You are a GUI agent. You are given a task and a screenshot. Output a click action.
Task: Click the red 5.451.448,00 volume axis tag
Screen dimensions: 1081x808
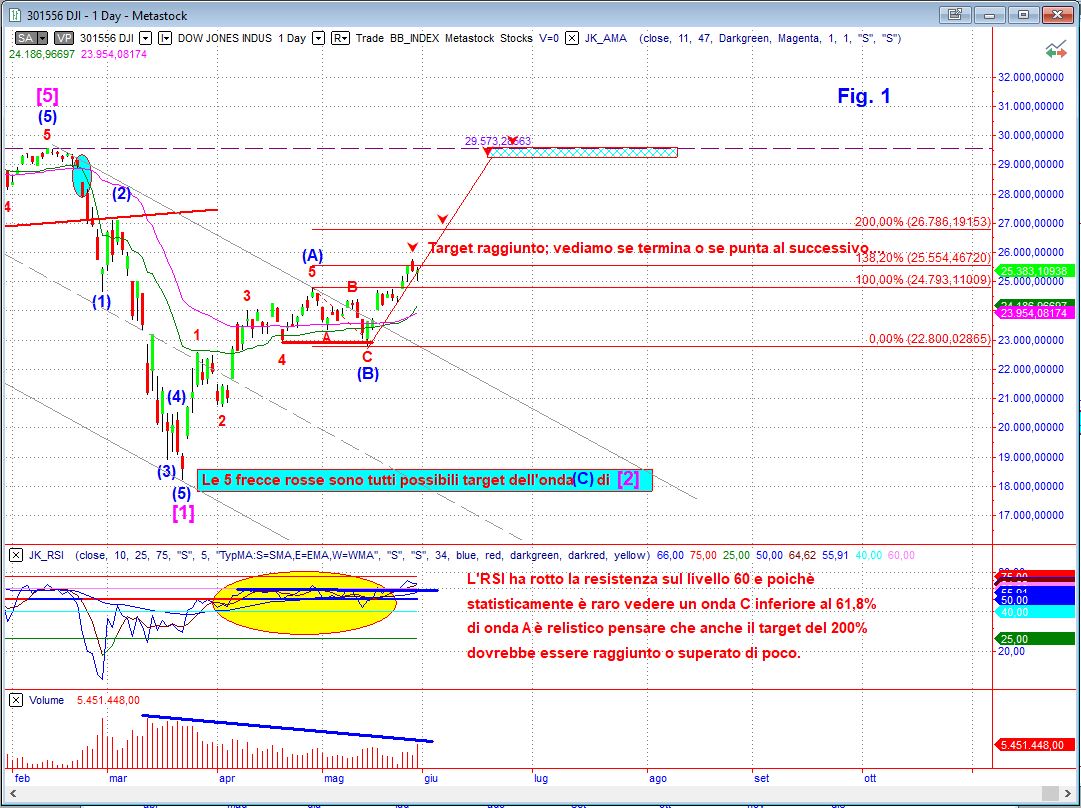coord(1035,745)
